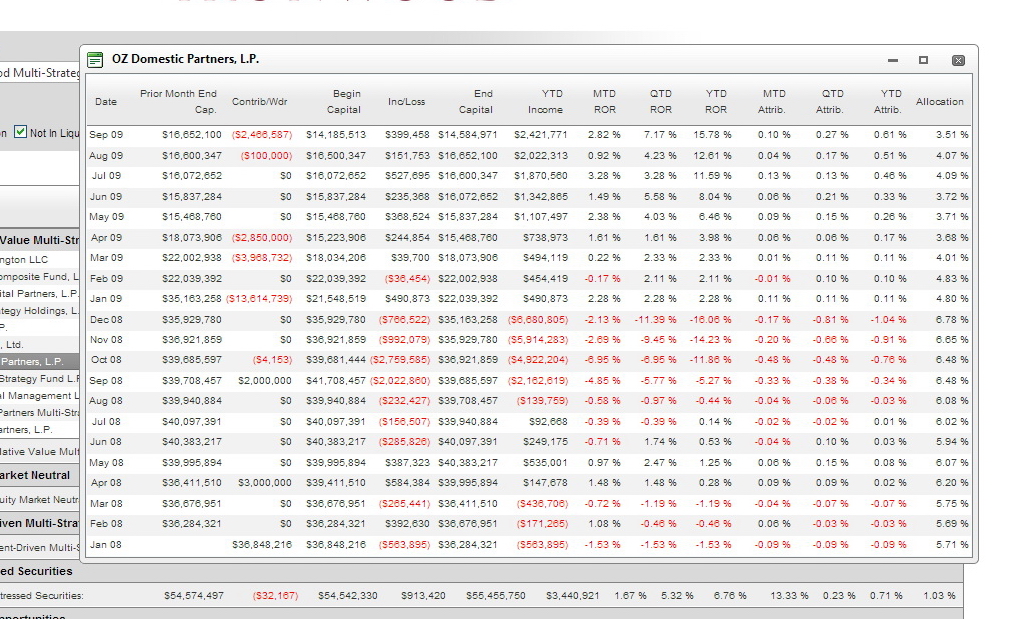
Task: Toggle the Not In Liqu checkbox
Action: [21, 132]
